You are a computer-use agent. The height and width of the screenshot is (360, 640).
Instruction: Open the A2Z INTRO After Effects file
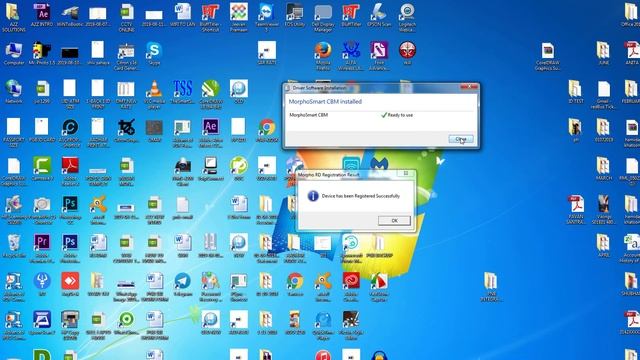tap(42, 16)
